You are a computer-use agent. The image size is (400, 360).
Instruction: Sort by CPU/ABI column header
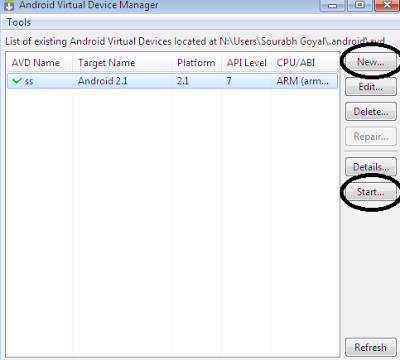click(304, 63)
